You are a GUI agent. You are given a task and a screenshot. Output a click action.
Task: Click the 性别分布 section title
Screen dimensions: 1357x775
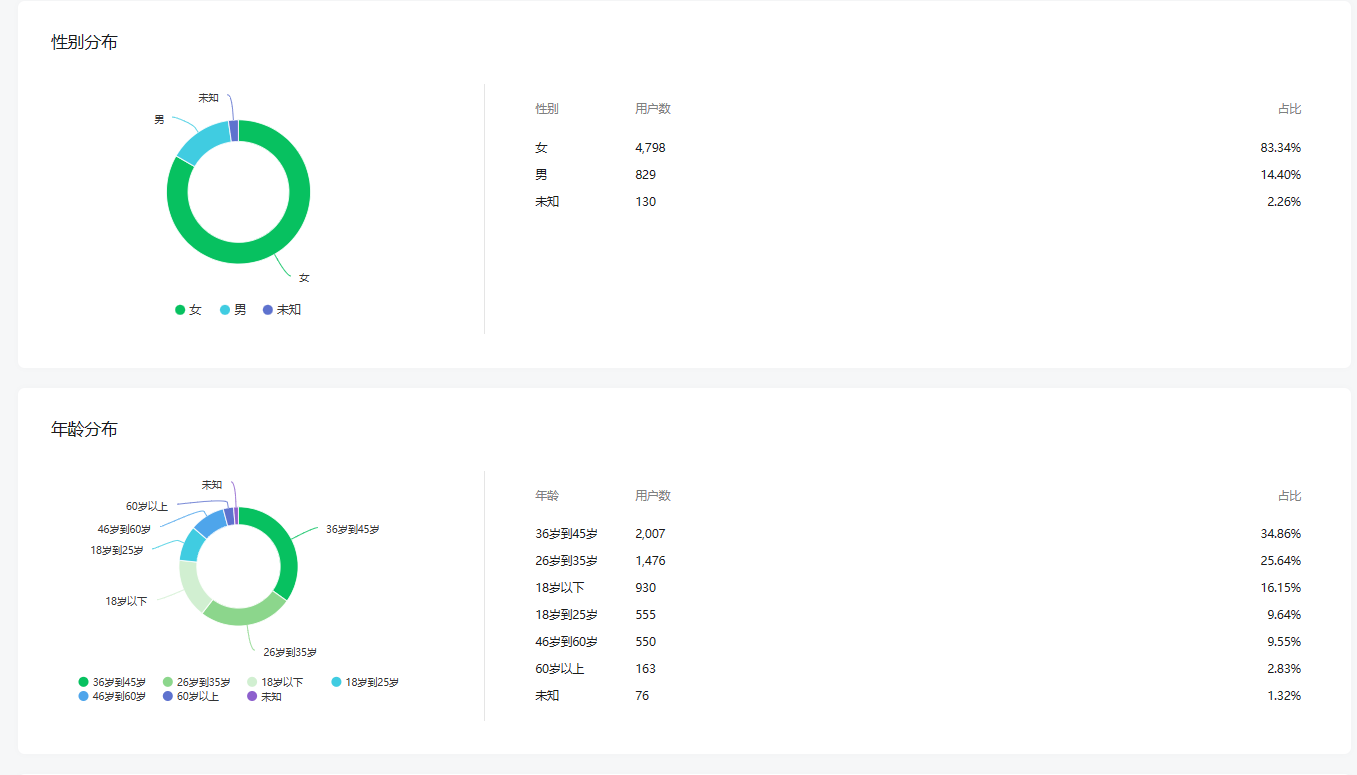point(84,42)
